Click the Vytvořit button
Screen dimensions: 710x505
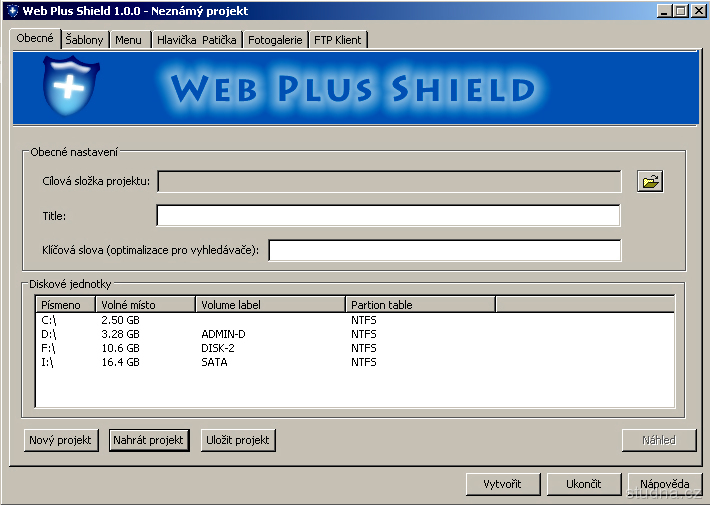pos(503,484)
